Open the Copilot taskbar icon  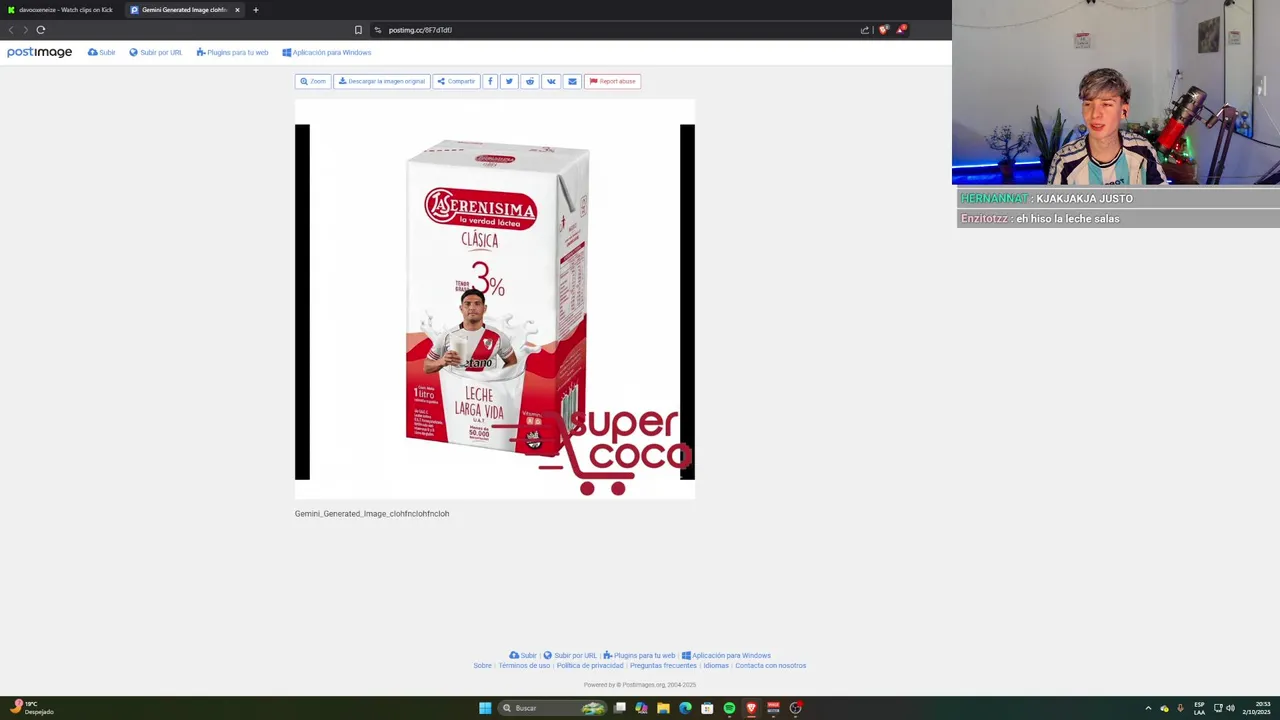coord(641,708)
